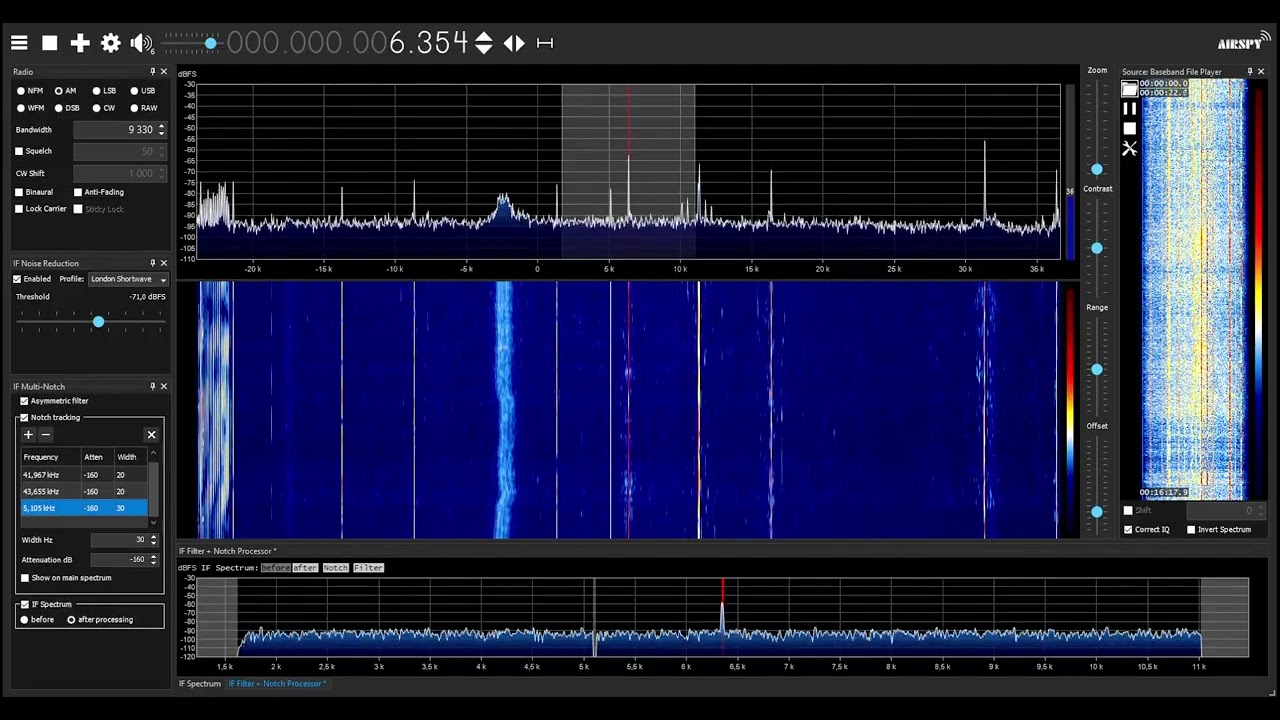Select CW demodulation mode
This screenshot has height=720, width=1280.
point(97,108)
